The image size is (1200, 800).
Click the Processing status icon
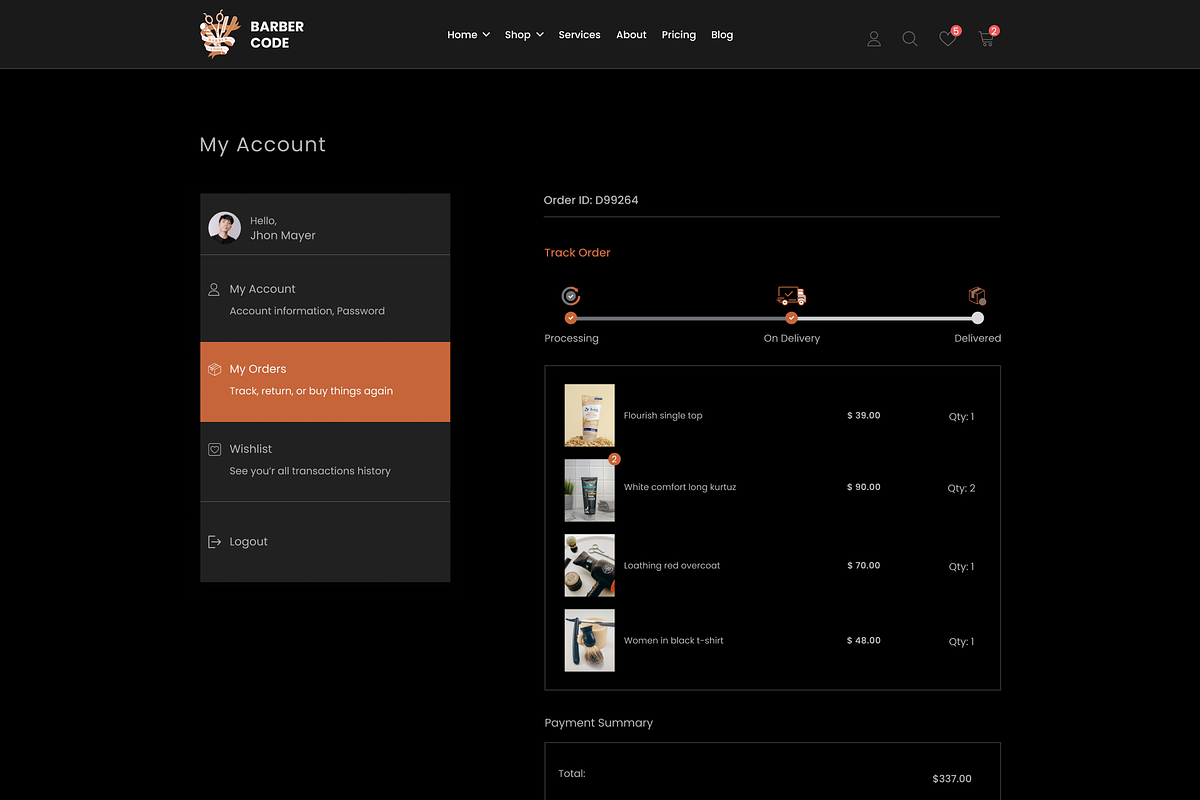click(x=571, y=296)
